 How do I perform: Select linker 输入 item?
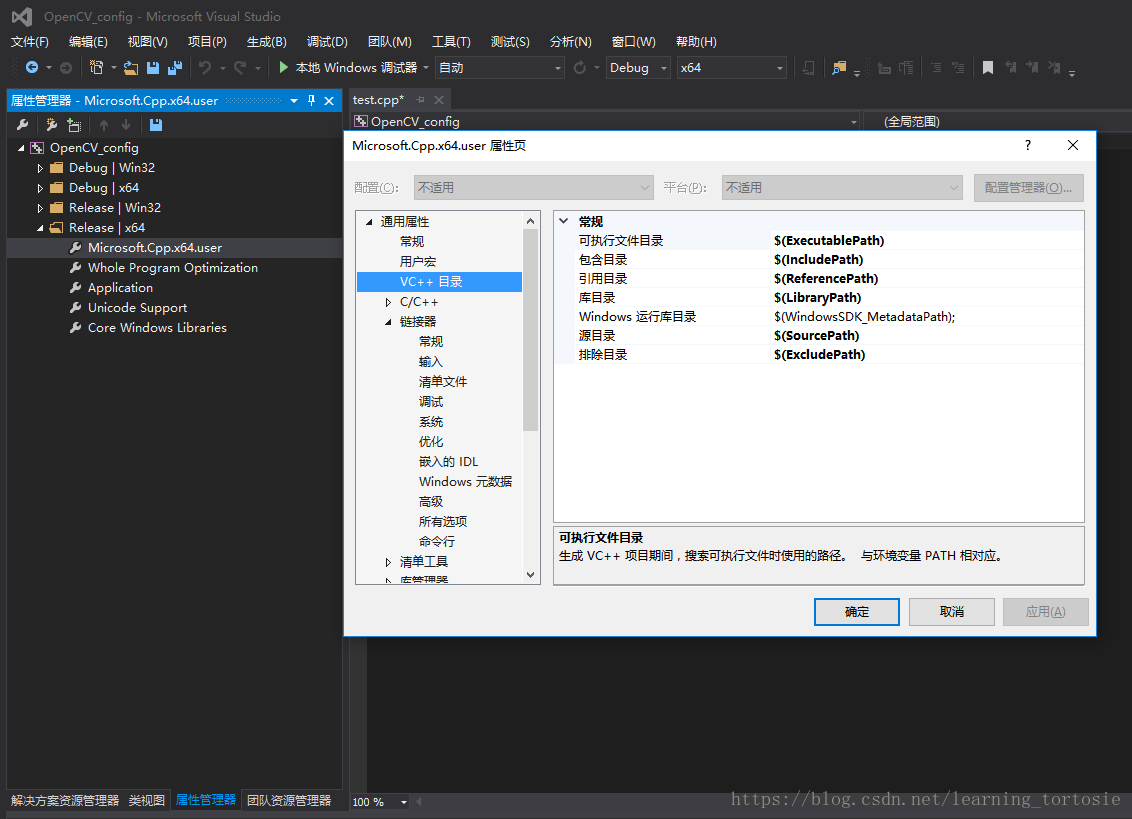coord(431,362)
